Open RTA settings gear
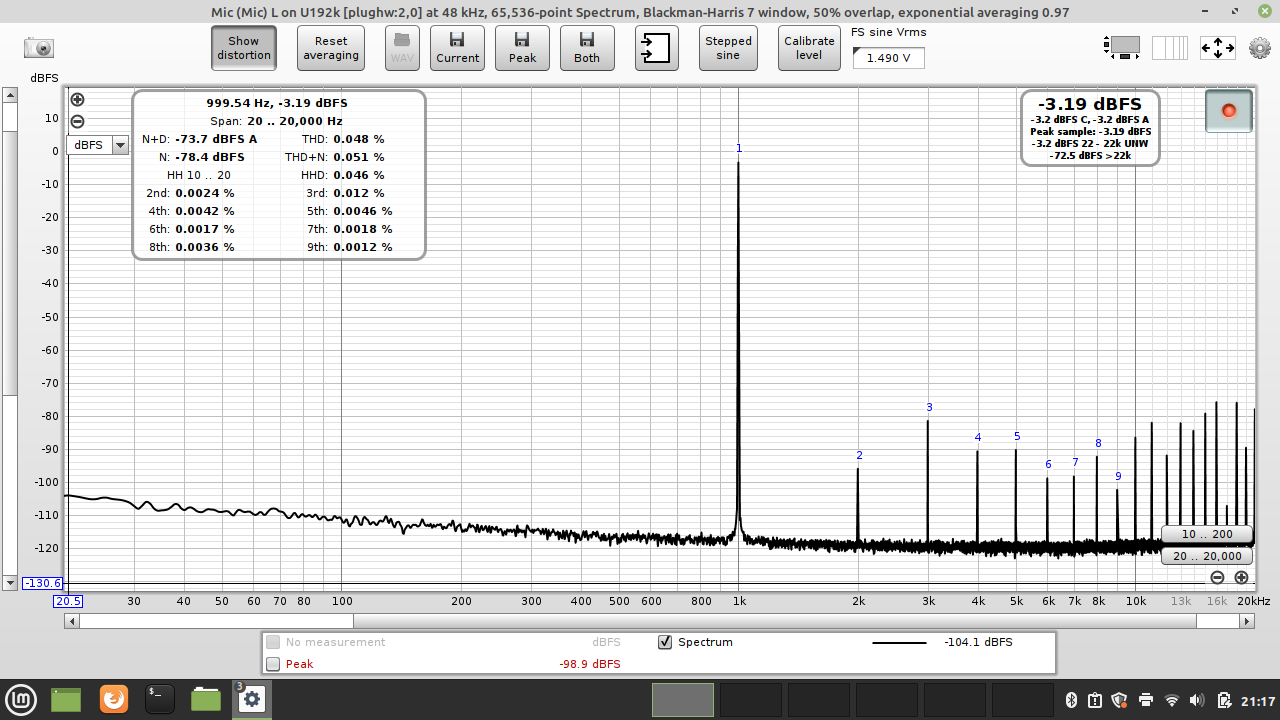 tap(1259, 47)
